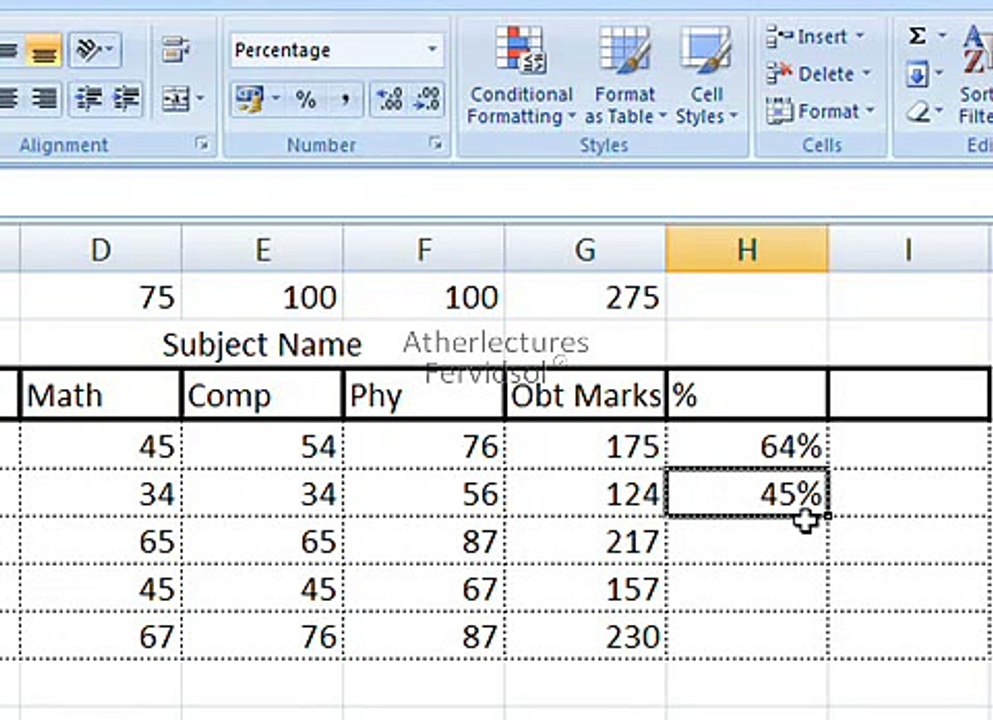This screenshot has width=993, height=720.
Task: Select the 'Obt Marks' header cell
Action: point(585,395)
